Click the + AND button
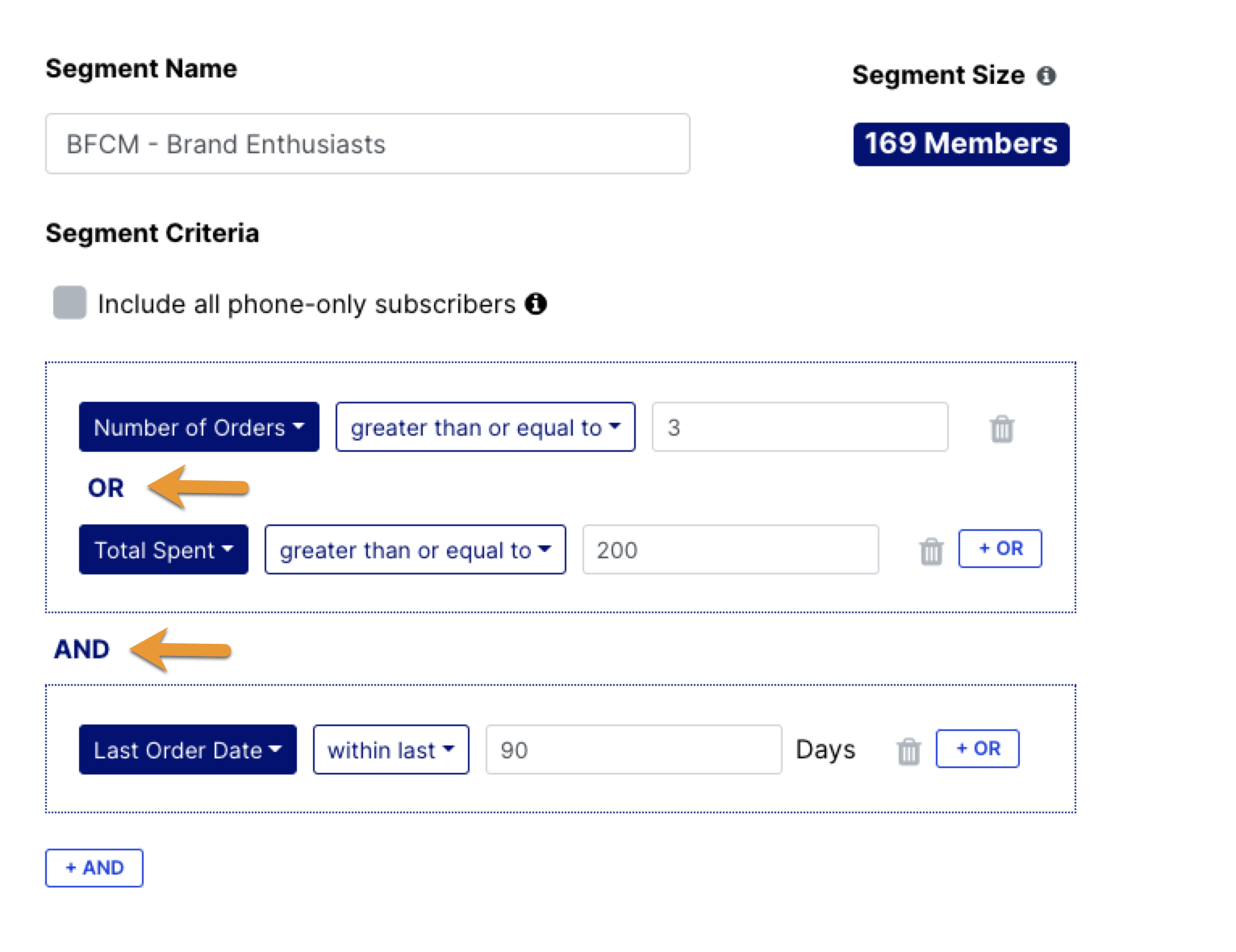Screen dimensions: 1236x952 pos(94,868)
